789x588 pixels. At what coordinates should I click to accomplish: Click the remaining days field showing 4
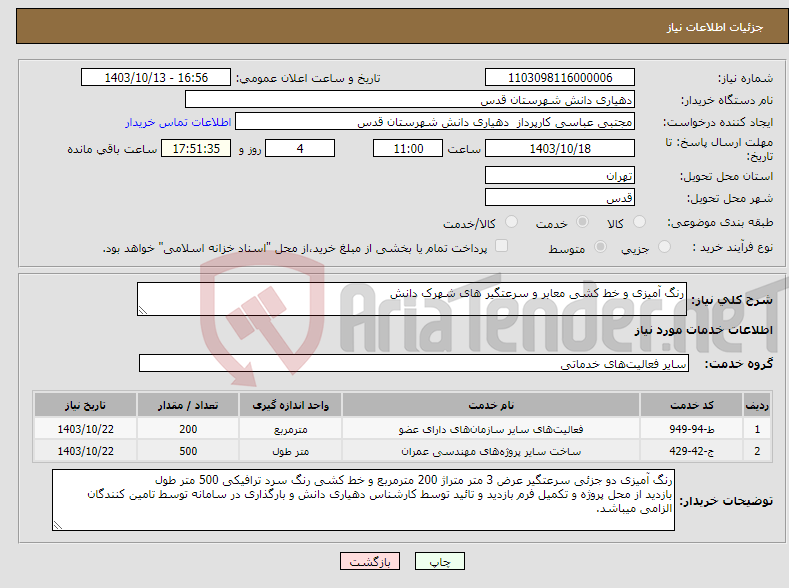pos(300,148)
